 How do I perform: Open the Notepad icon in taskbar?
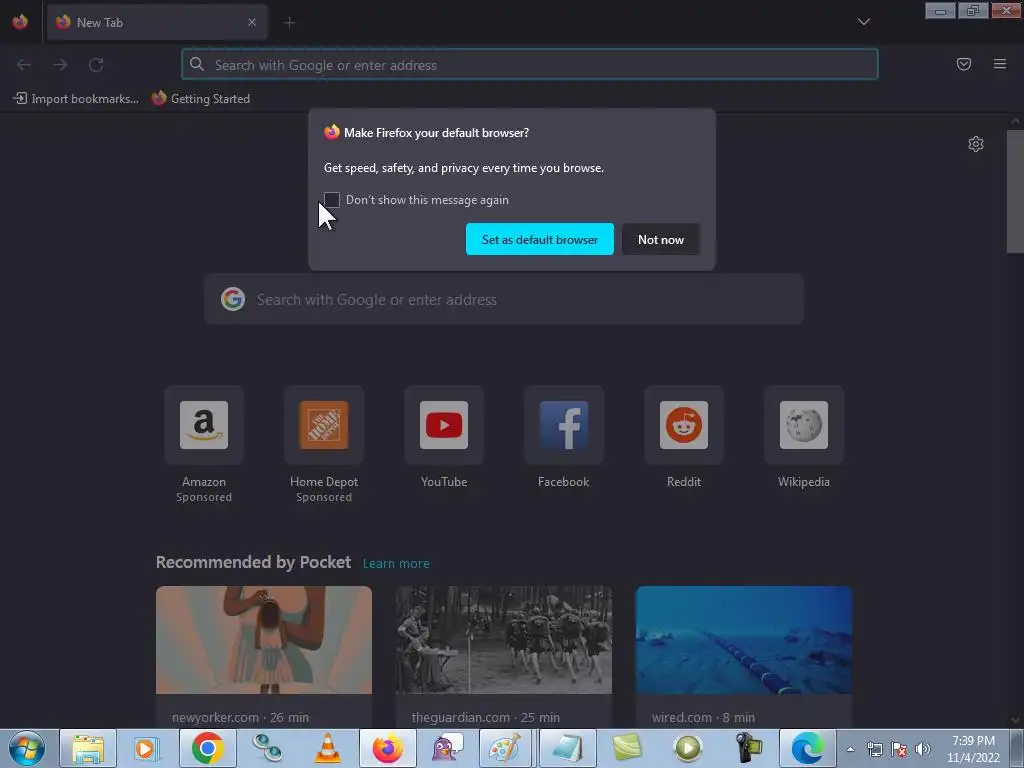click(x=567, y=748)
